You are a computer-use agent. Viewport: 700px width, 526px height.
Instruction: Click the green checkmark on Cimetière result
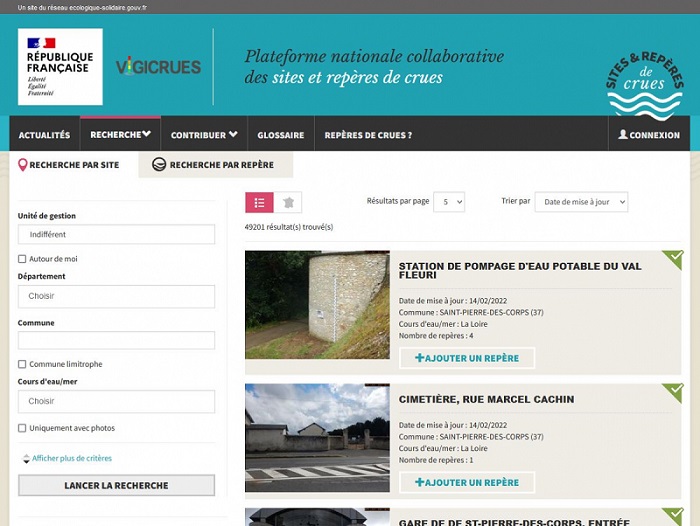pyautogui.click(x=672, y=391)
